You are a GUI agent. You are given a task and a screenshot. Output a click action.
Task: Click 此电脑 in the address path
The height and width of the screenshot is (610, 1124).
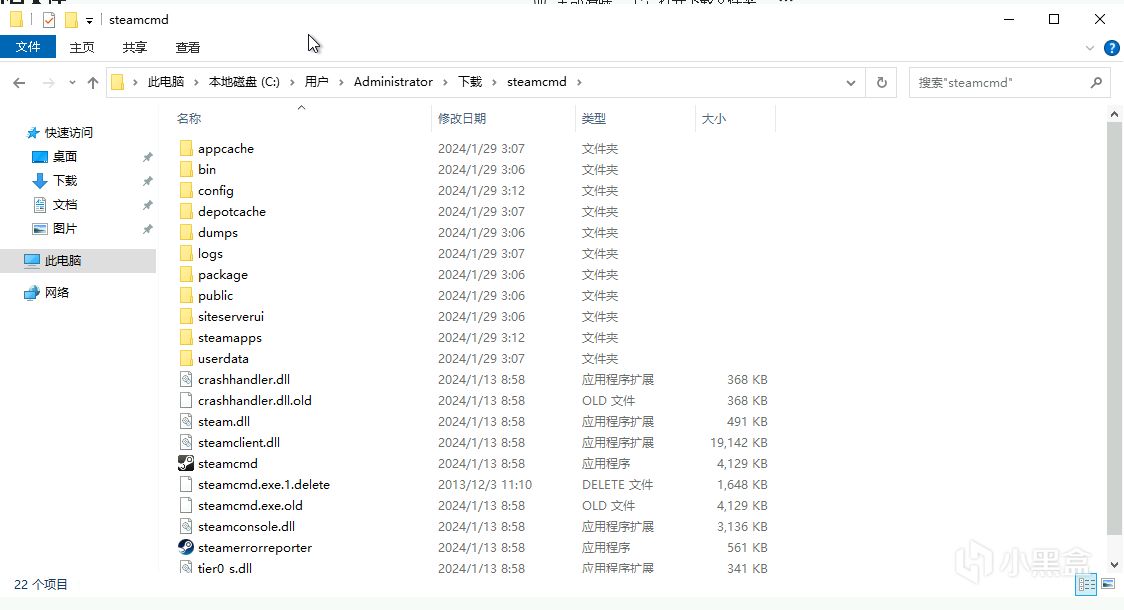166,82
